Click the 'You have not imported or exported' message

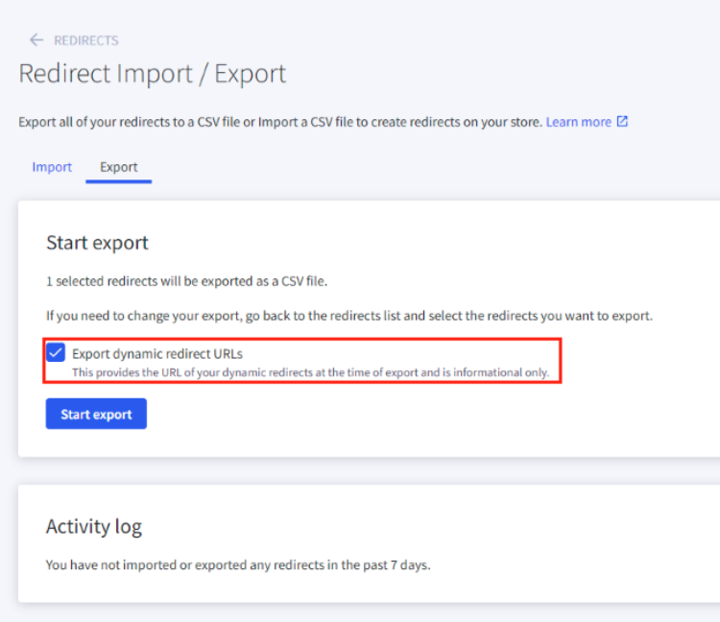tap(238, 565)
